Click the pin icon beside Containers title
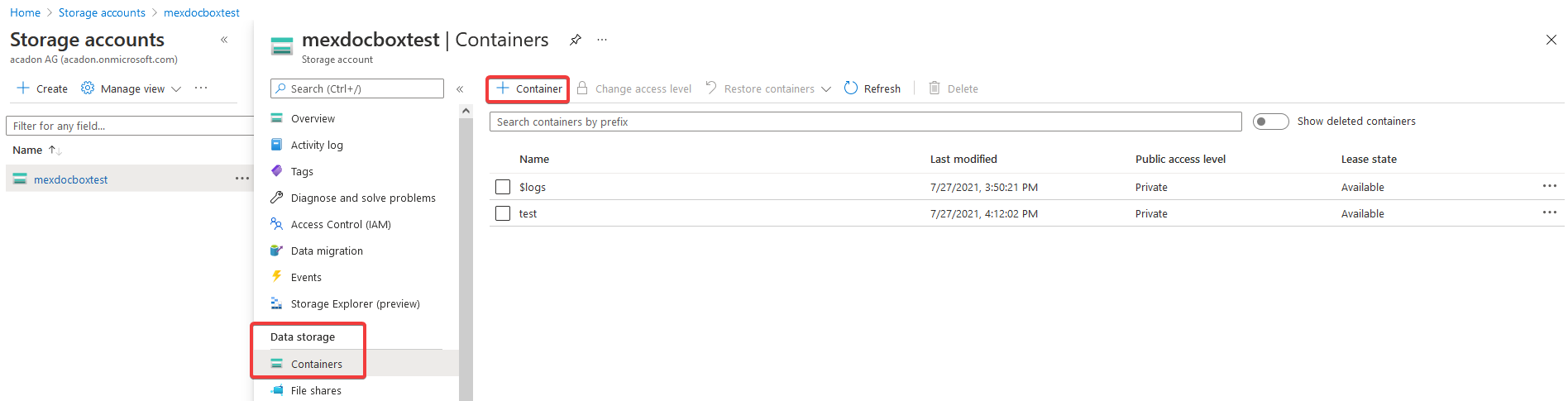This screenshot has height=401, width=1568. click(x=576, y=40)
